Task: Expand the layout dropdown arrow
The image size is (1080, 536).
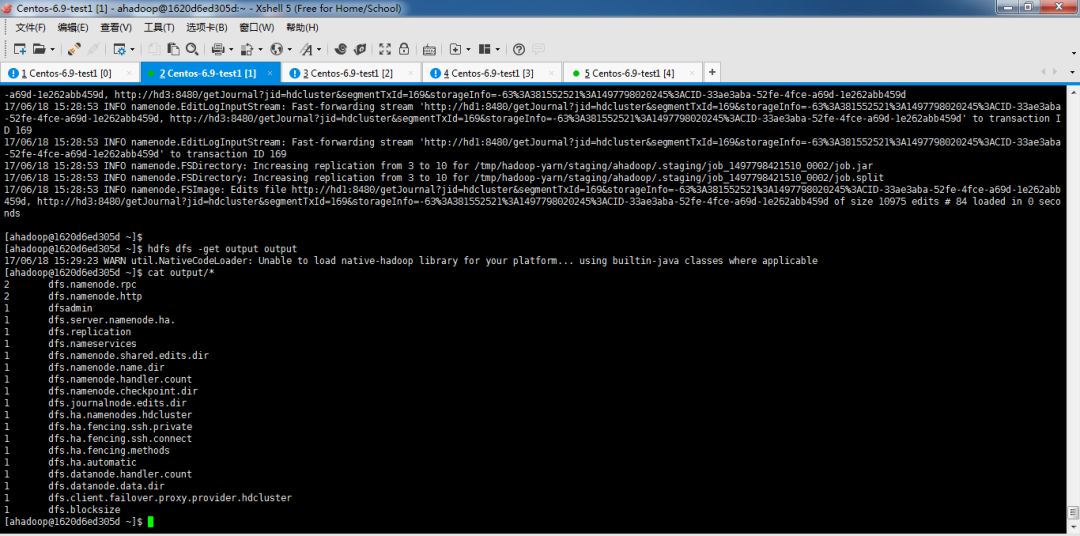Action: click(x=497, y=50)
